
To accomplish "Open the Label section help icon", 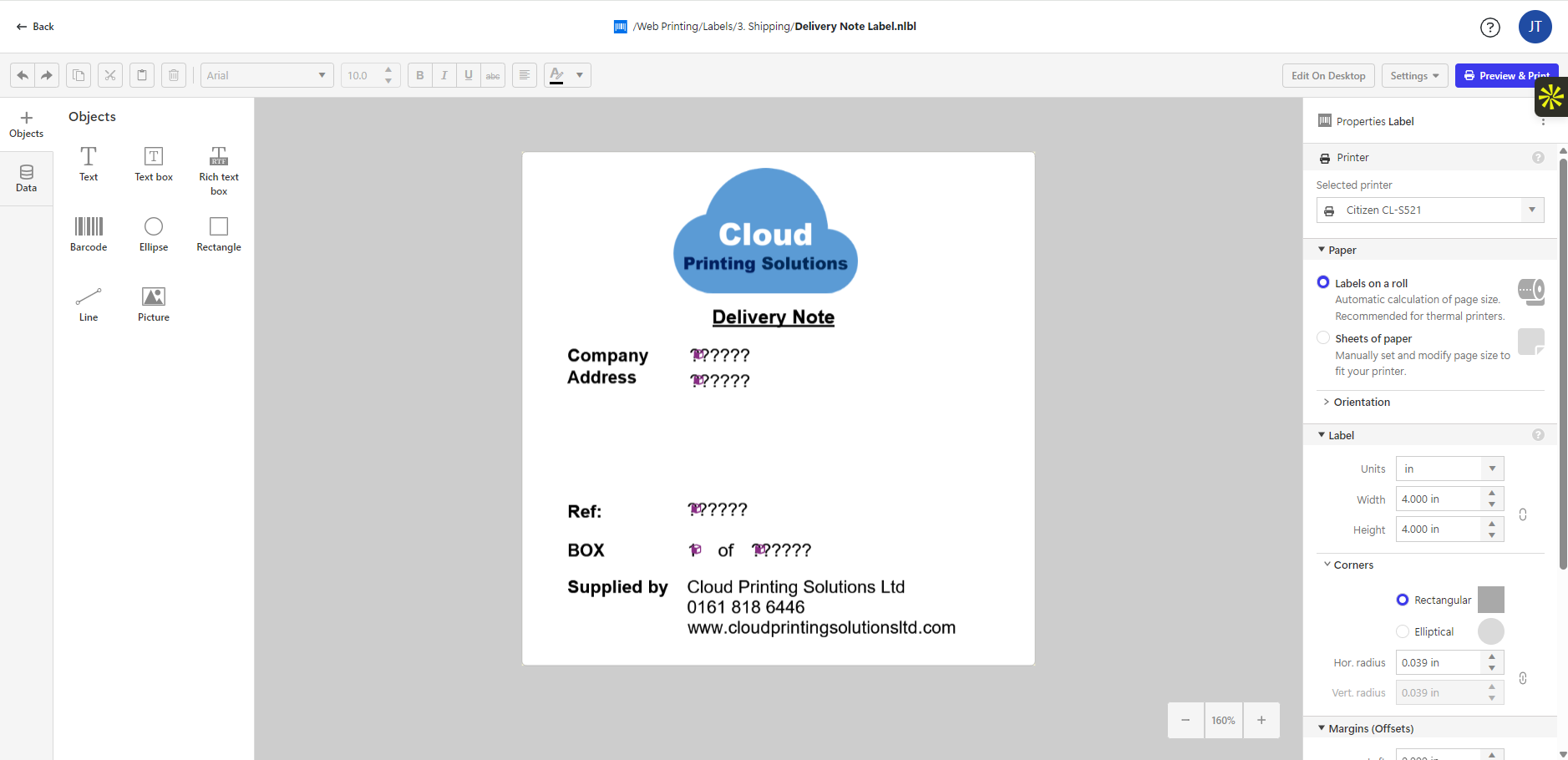I will coord(1538,435).
